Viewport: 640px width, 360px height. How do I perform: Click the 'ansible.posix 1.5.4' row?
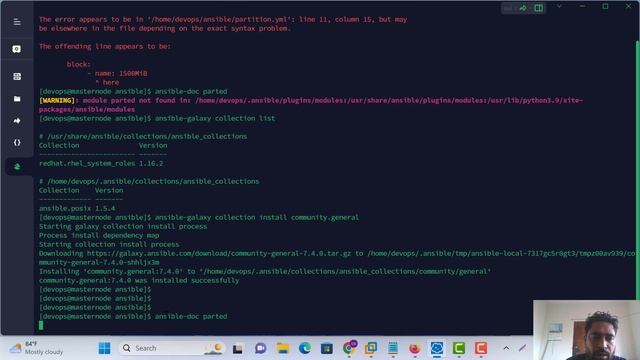[77, 208]
